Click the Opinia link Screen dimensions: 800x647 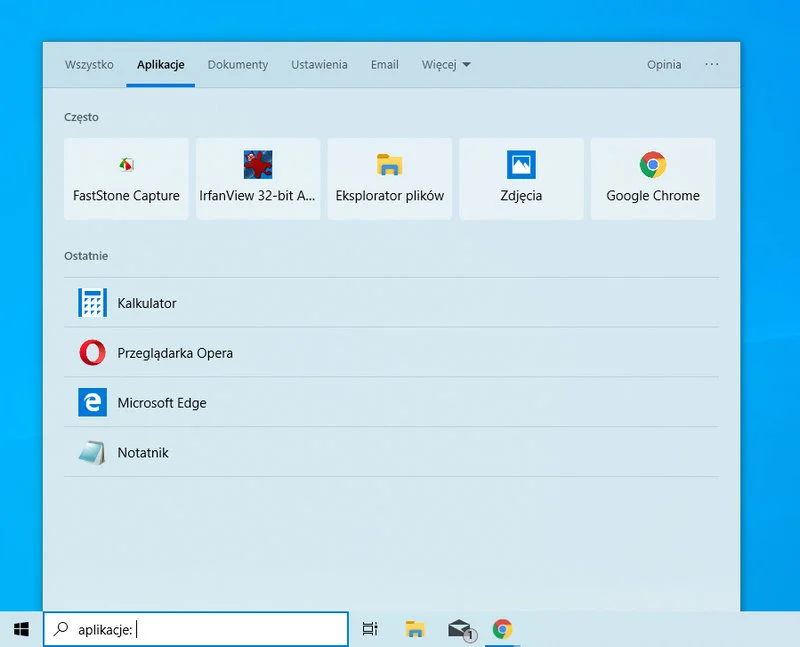(x=663, y=64)
